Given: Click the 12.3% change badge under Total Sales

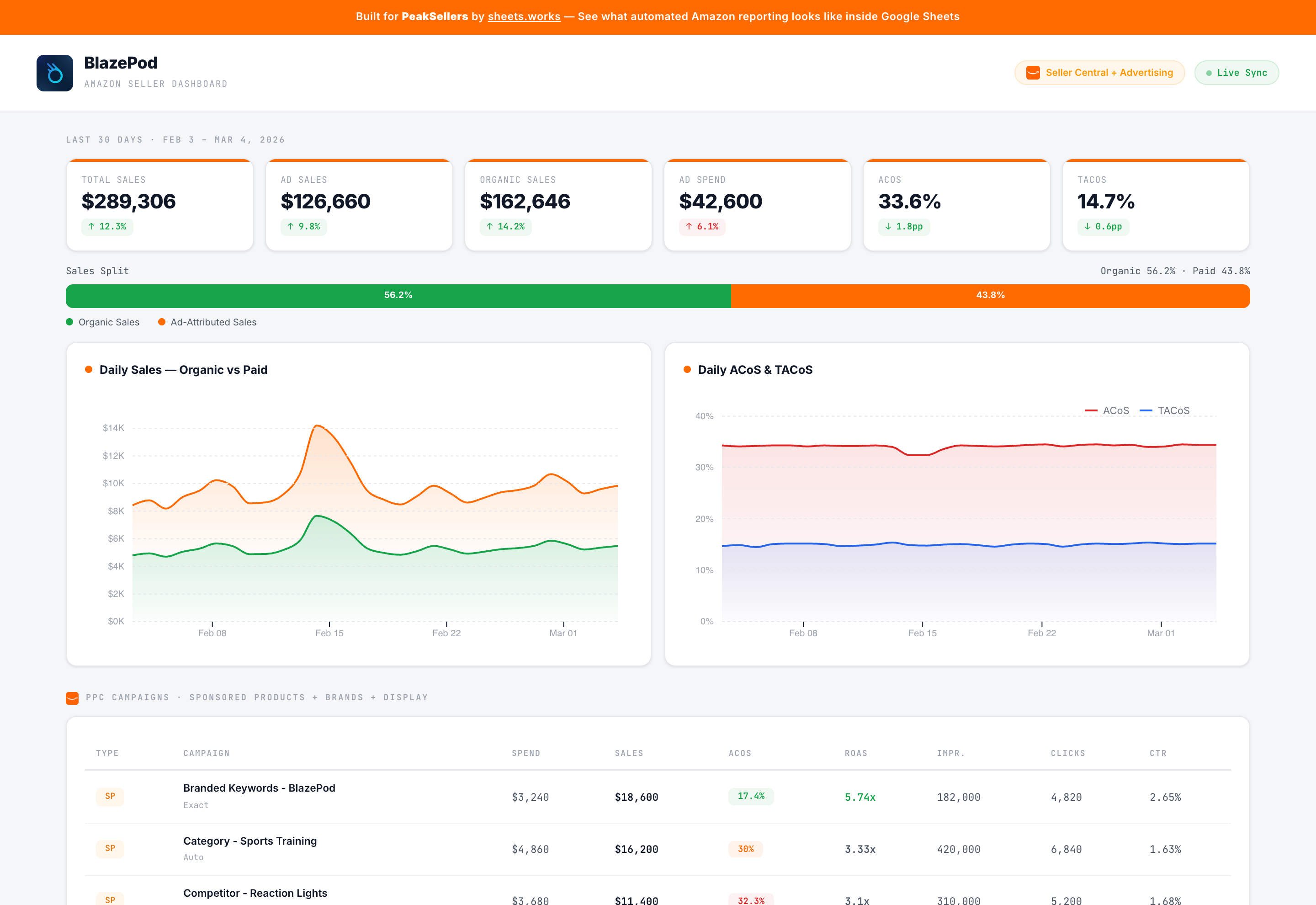Looking at the screenshot, I should 107,226.
